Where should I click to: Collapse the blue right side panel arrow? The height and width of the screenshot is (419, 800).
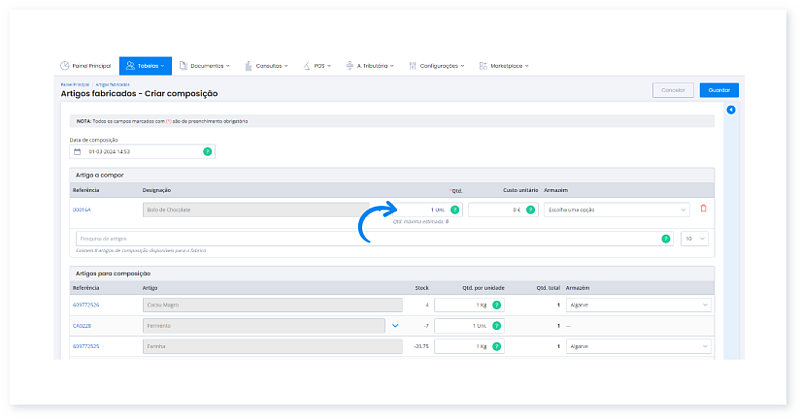(x=731, y=110)
